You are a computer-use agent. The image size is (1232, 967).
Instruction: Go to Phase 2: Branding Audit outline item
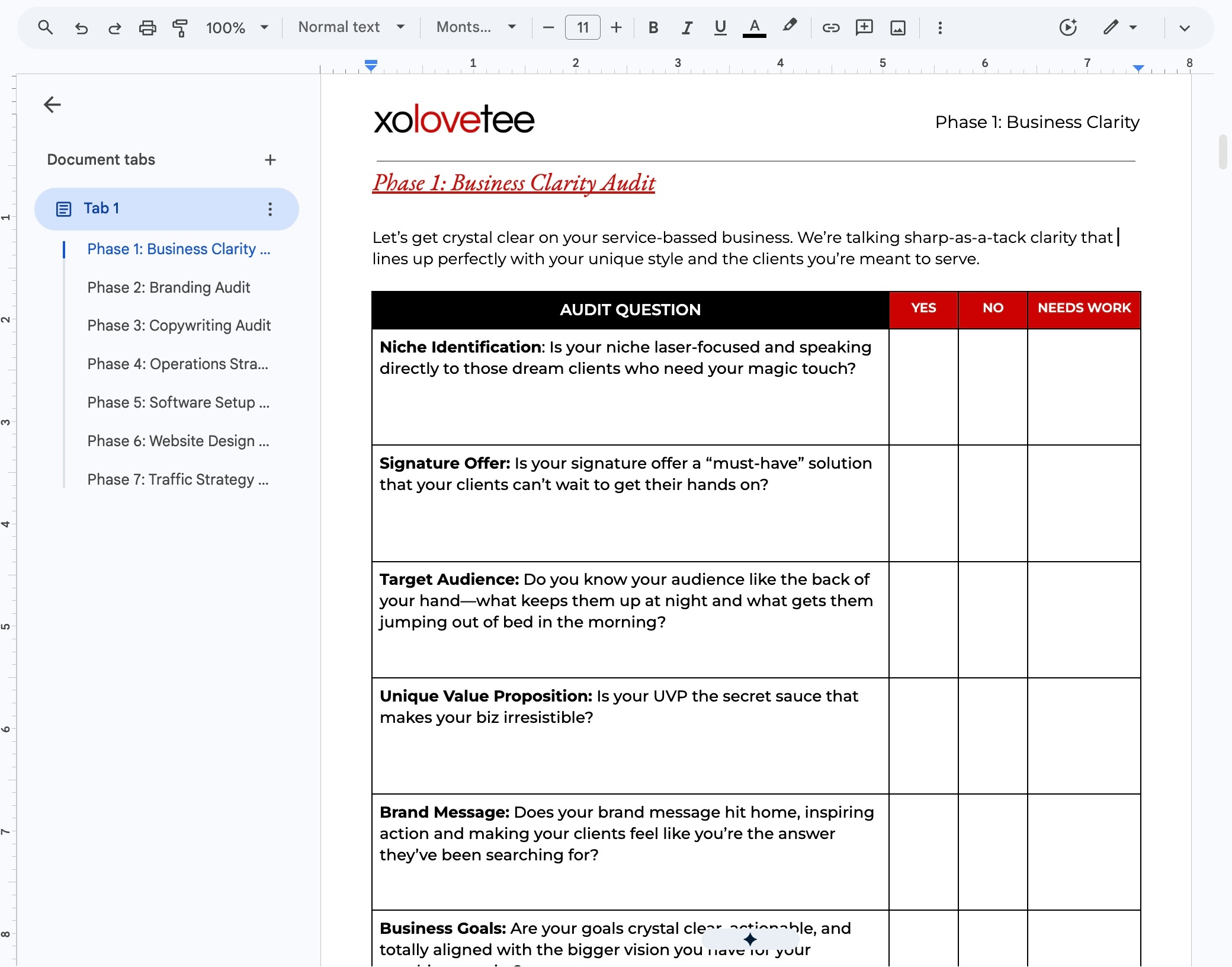(x=169, y=287)
